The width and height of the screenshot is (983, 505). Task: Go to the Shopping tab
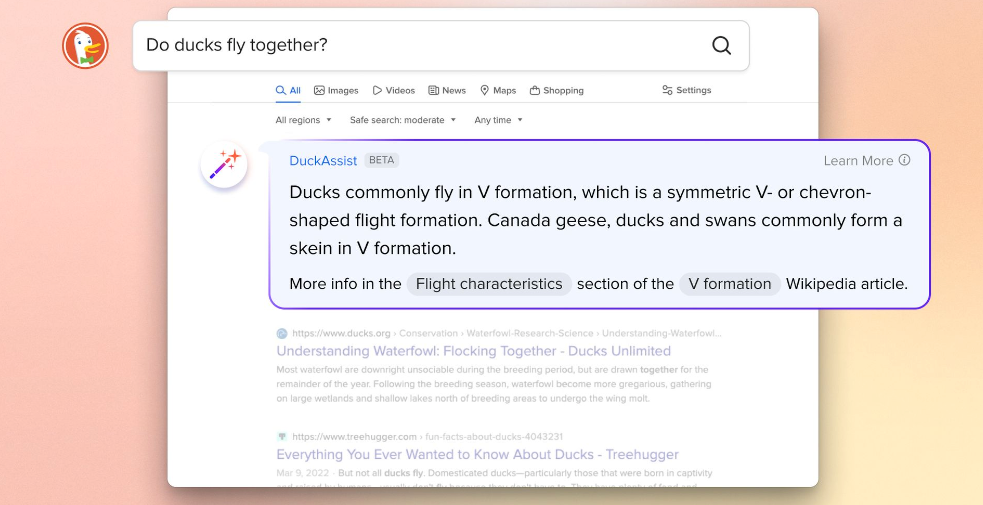pos(556,90)
